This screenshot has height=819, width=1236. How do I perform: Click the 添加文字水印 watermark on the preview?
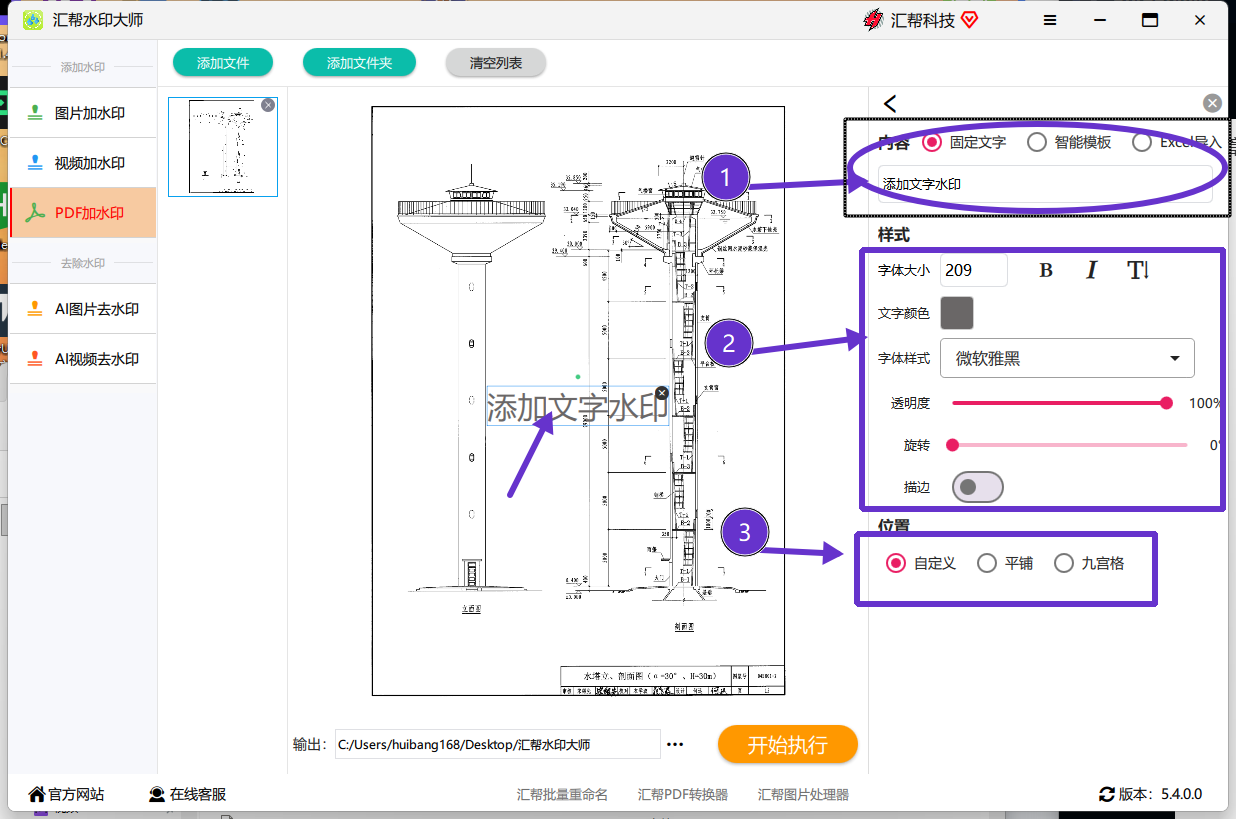coord(577,408)
